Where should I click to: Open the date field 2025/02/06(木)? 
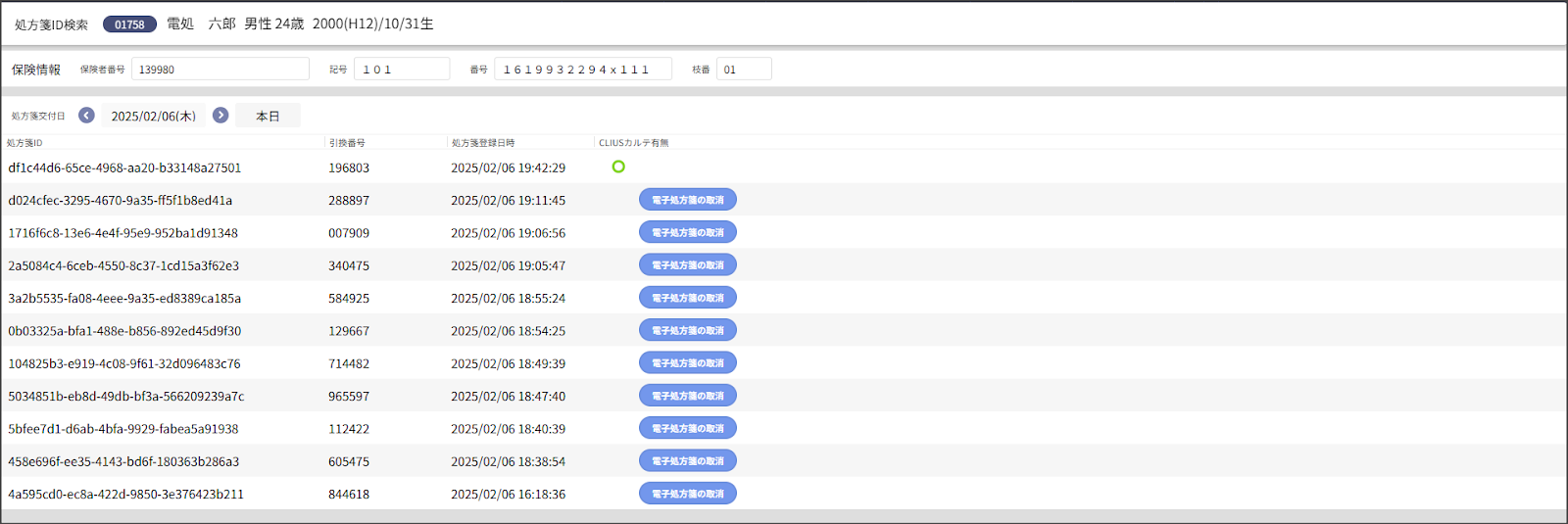tap(153, 116)
